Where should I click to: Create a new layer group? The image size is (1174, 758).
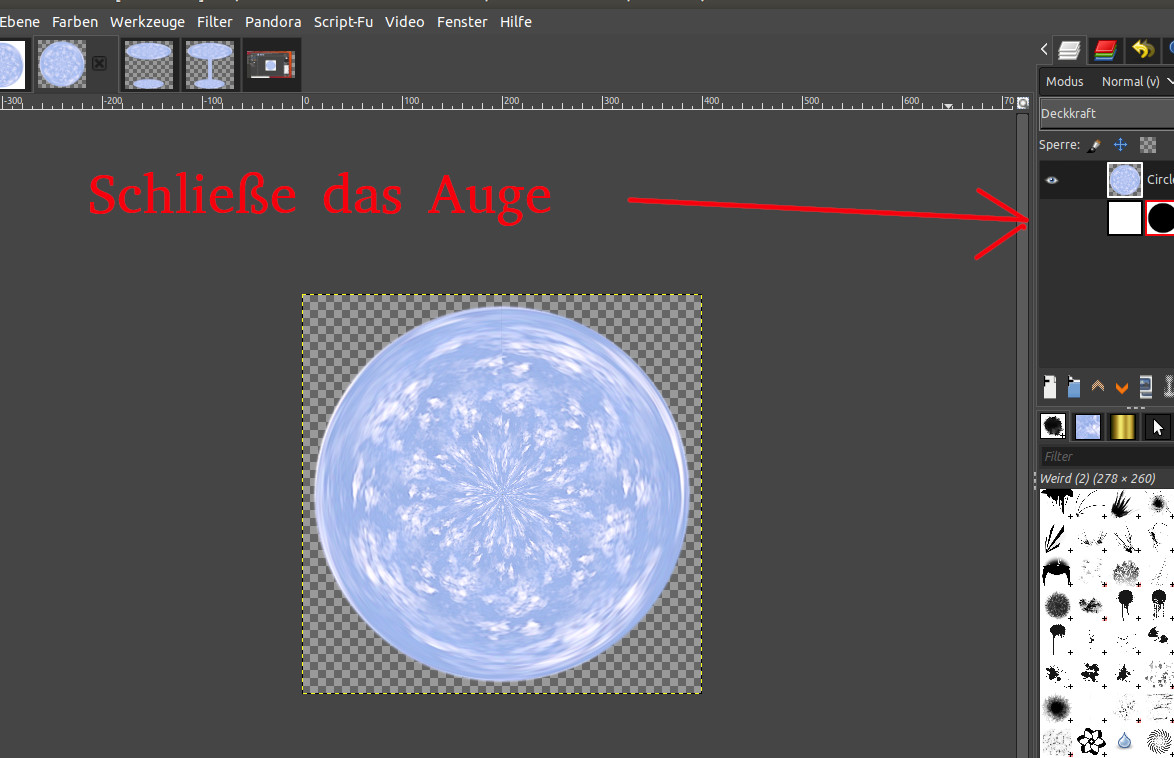[1074, 387]
